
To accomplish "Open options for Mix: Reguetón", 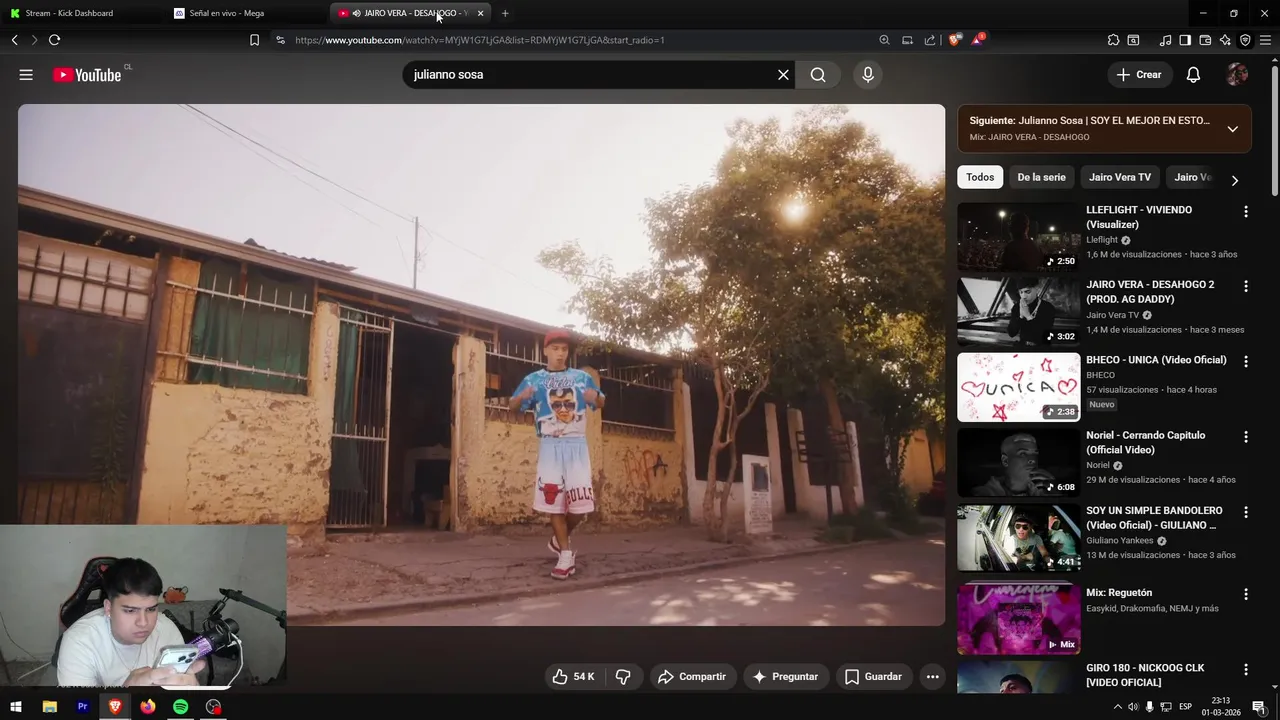I will tap(1245, 594).
